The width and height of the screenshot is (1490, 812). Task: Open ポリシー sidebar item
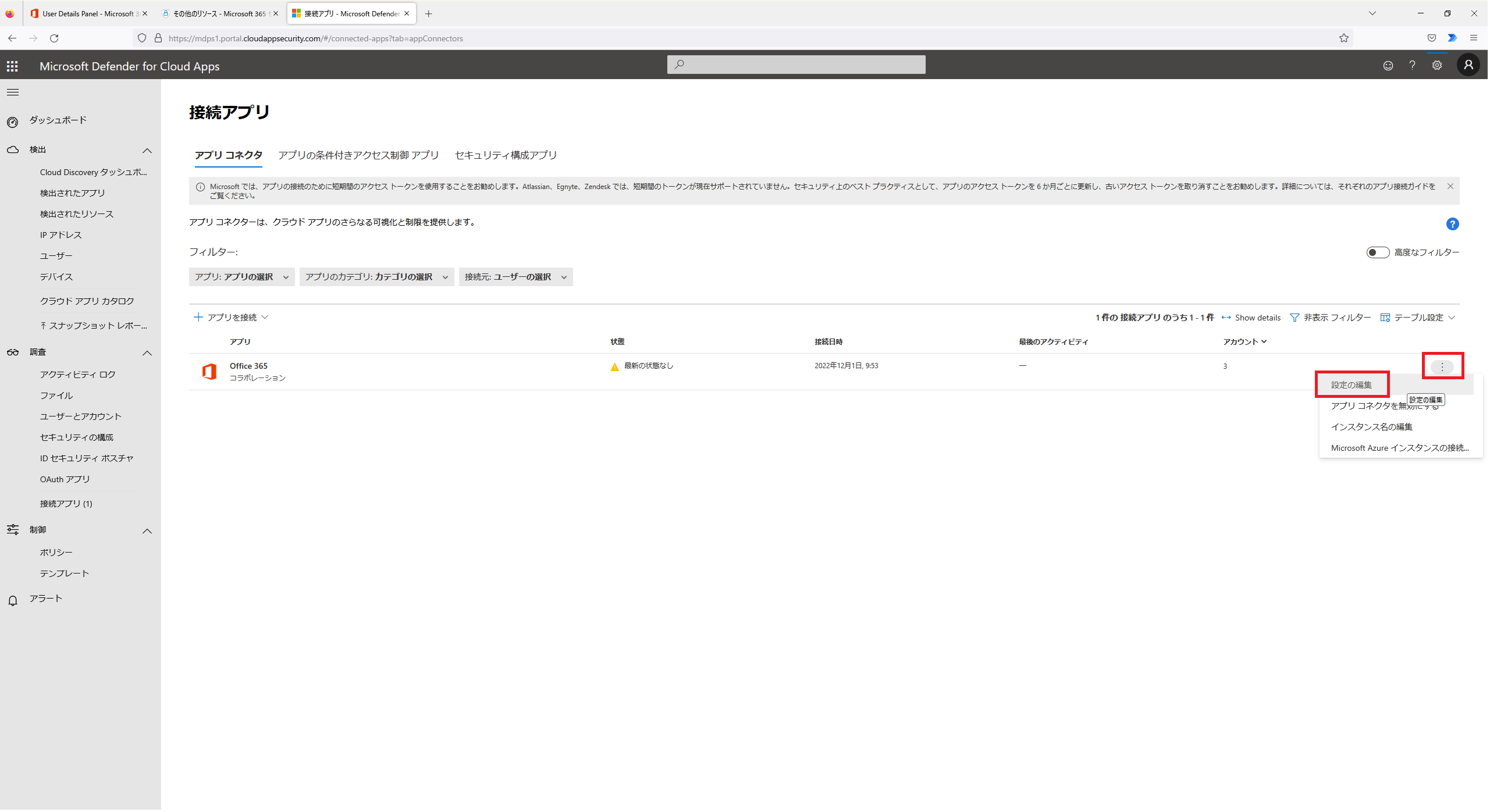coord(56,553)
